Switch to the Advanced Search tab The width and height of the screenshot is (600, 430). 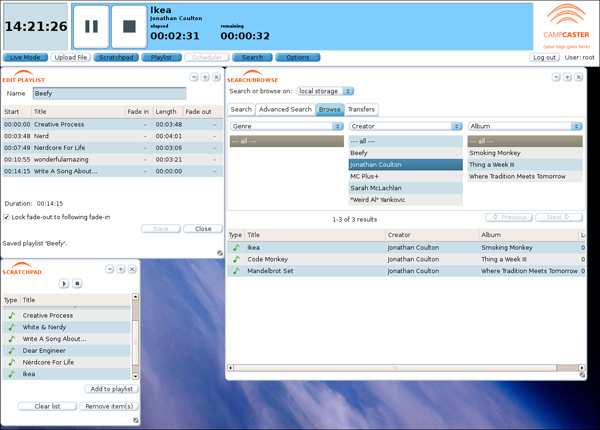pyautogui.click(x=285, y=109)
